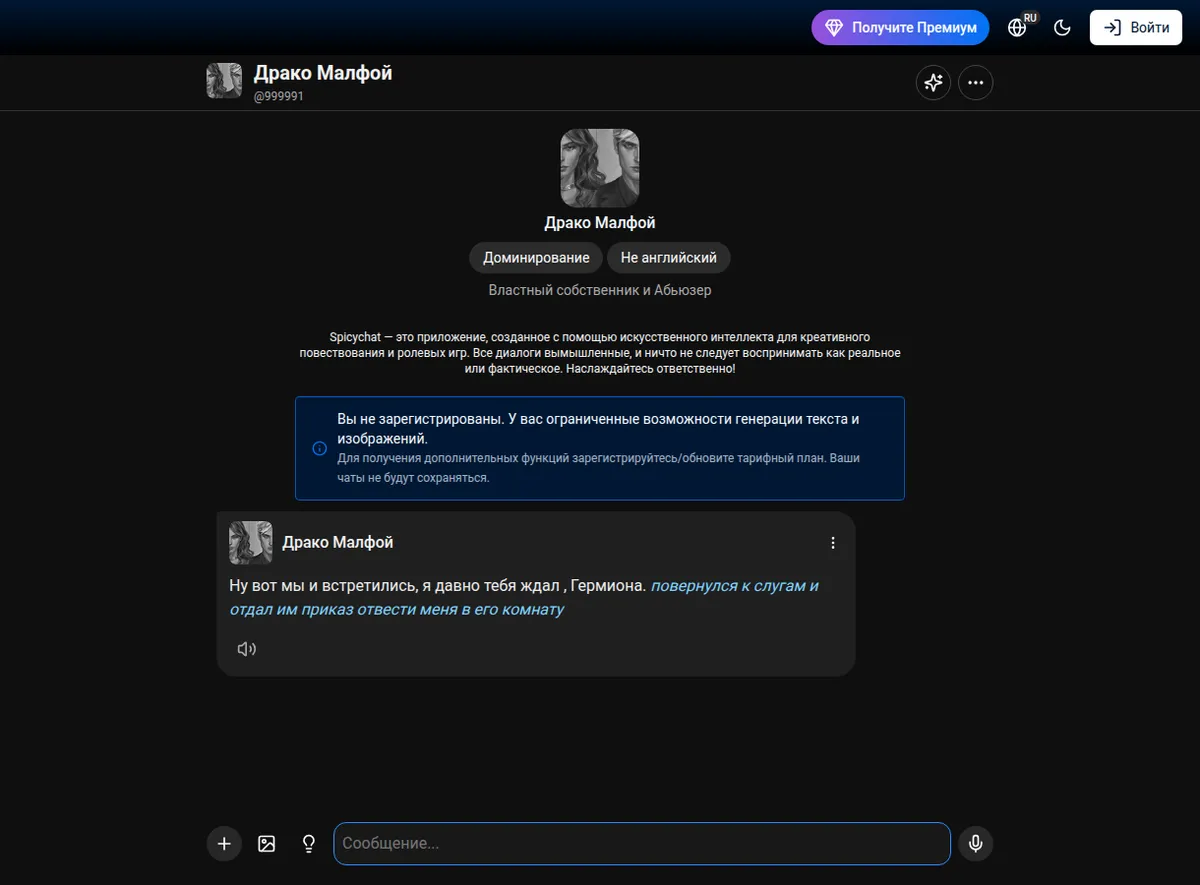Open the sparkle AI settings icon
Screen dimensions: 1200x885
tap(933, 83)
